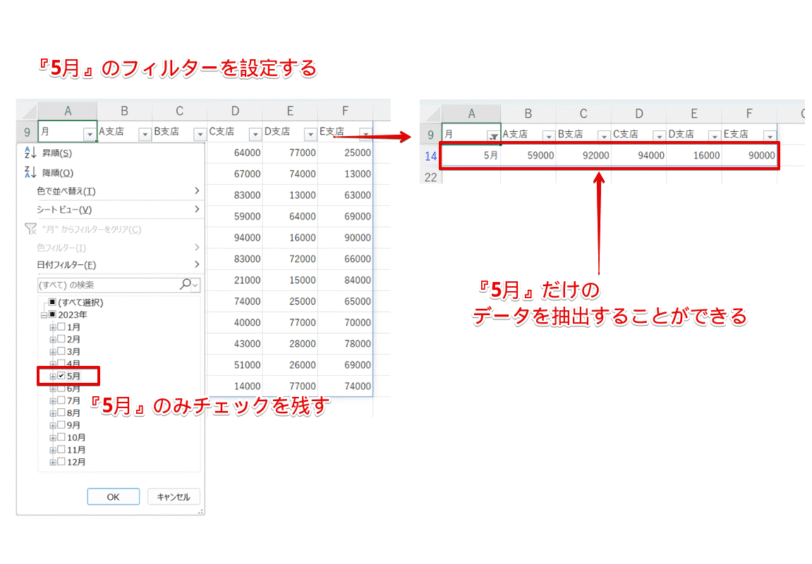
Task: Click cell 64000 in left sheet column D
Action: pos(235,153)
